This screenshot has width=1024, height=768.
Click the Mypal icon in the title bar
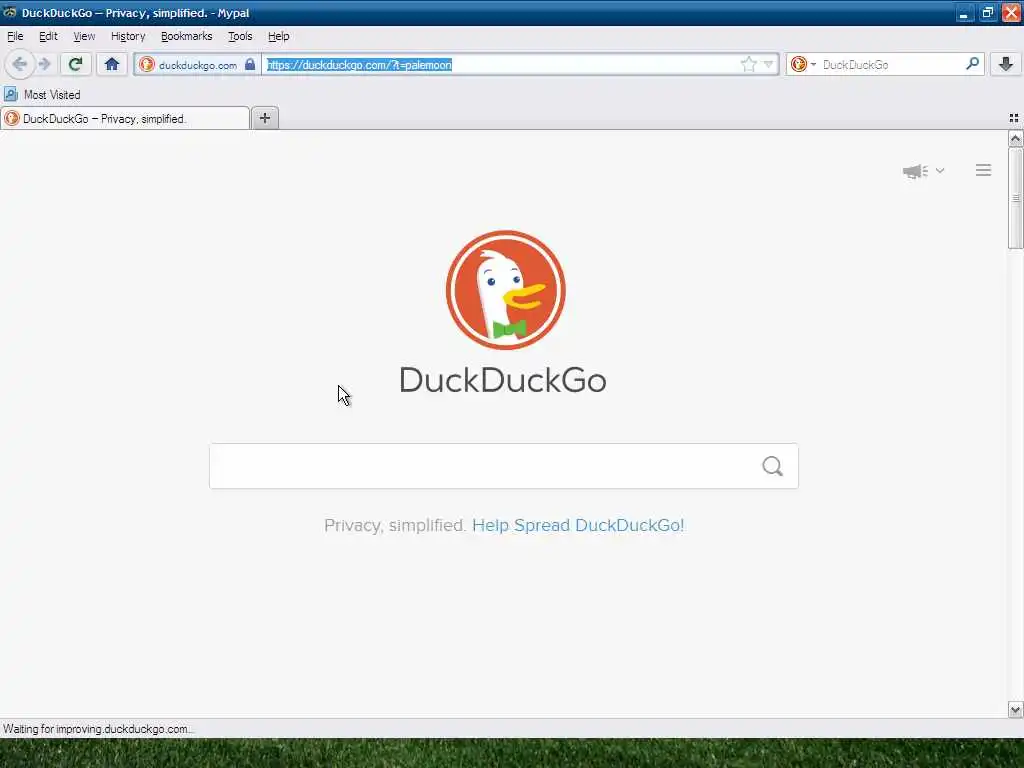pos(9,12)
